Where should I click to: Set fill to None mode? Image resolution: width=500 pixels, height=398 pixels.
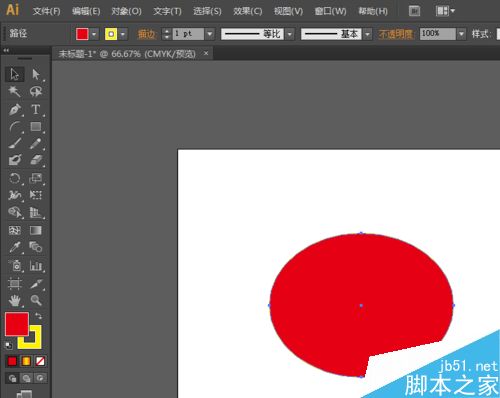coord(40,361)
